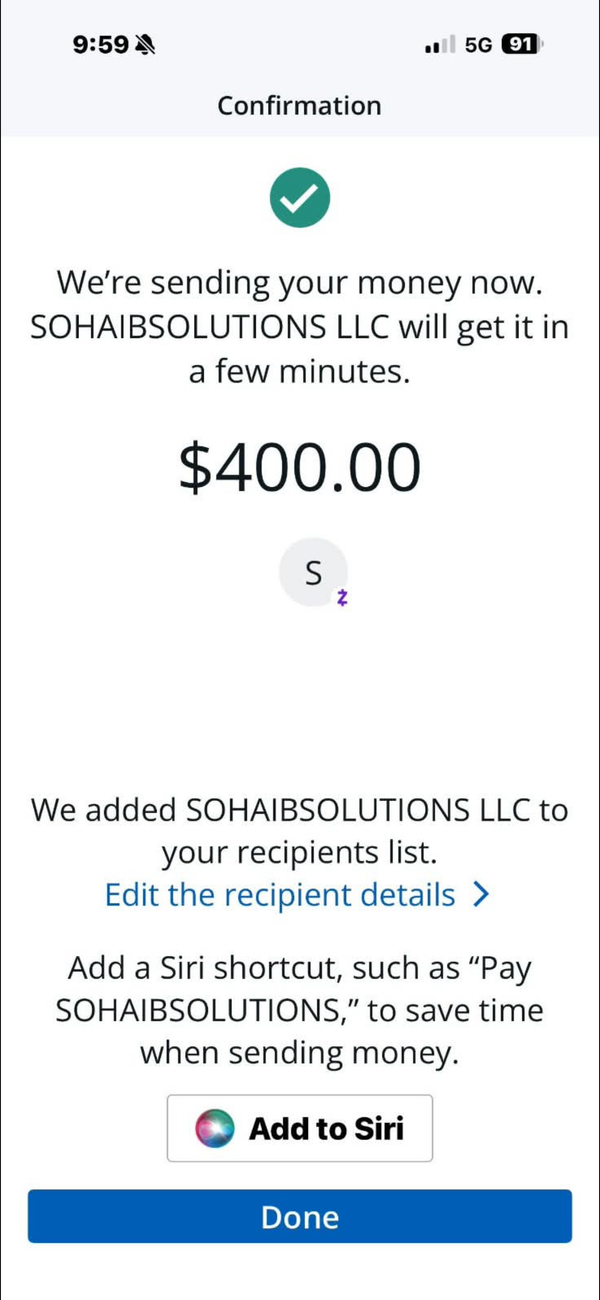Screen dimensions: 600x1300
Task: Tap the battery level indicator
Action: click(521, 45)
